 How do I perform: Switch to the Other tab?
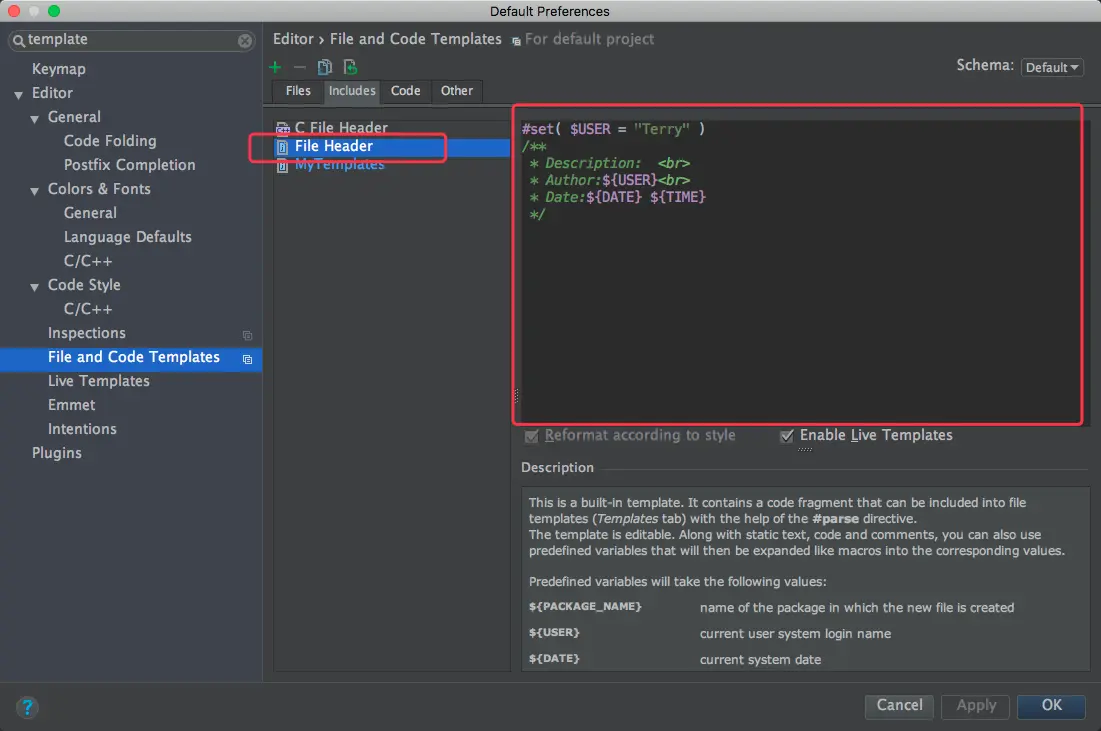456,91
